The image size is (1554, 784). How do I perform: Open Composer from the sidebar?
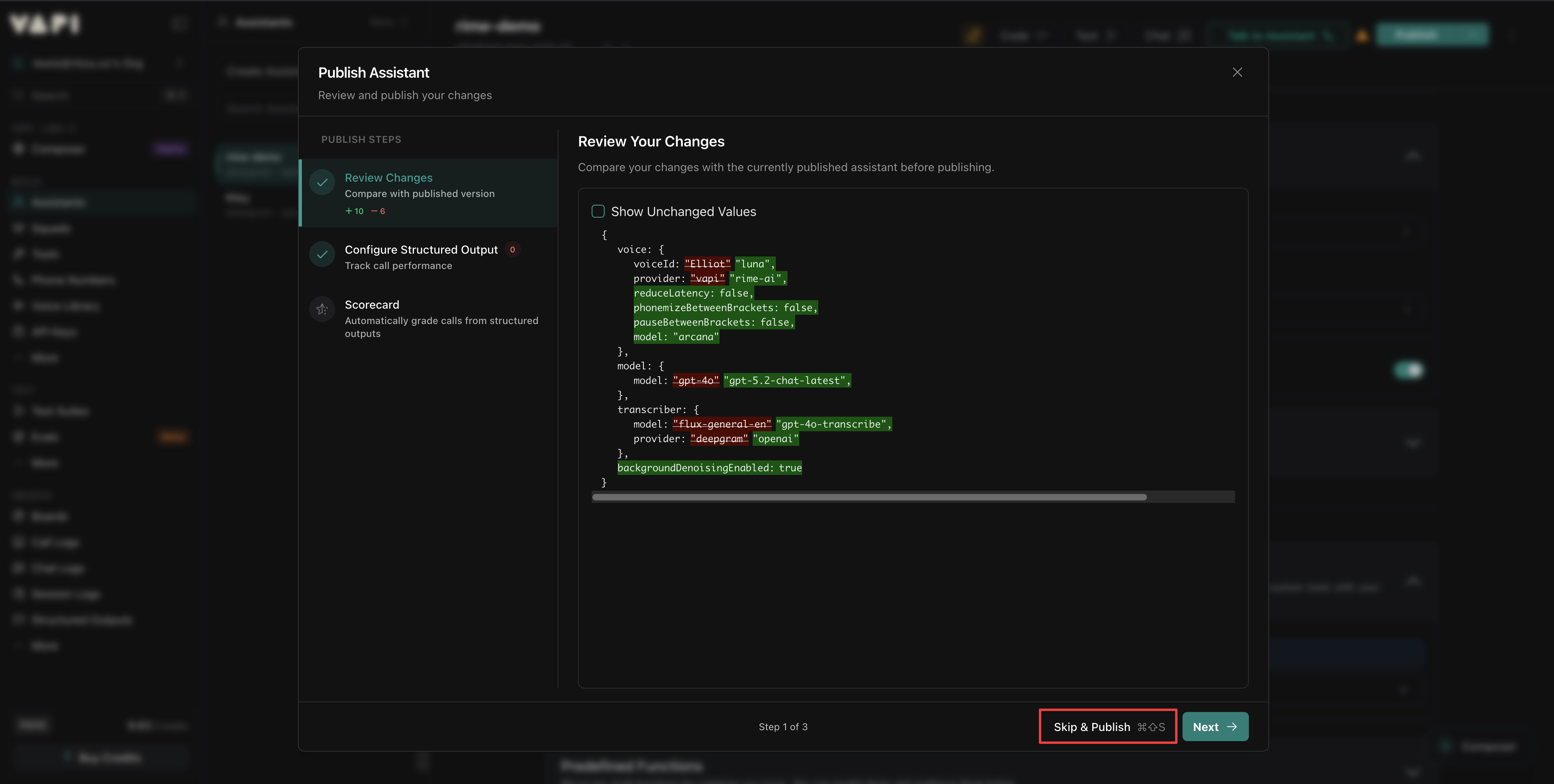coord(58,148)
